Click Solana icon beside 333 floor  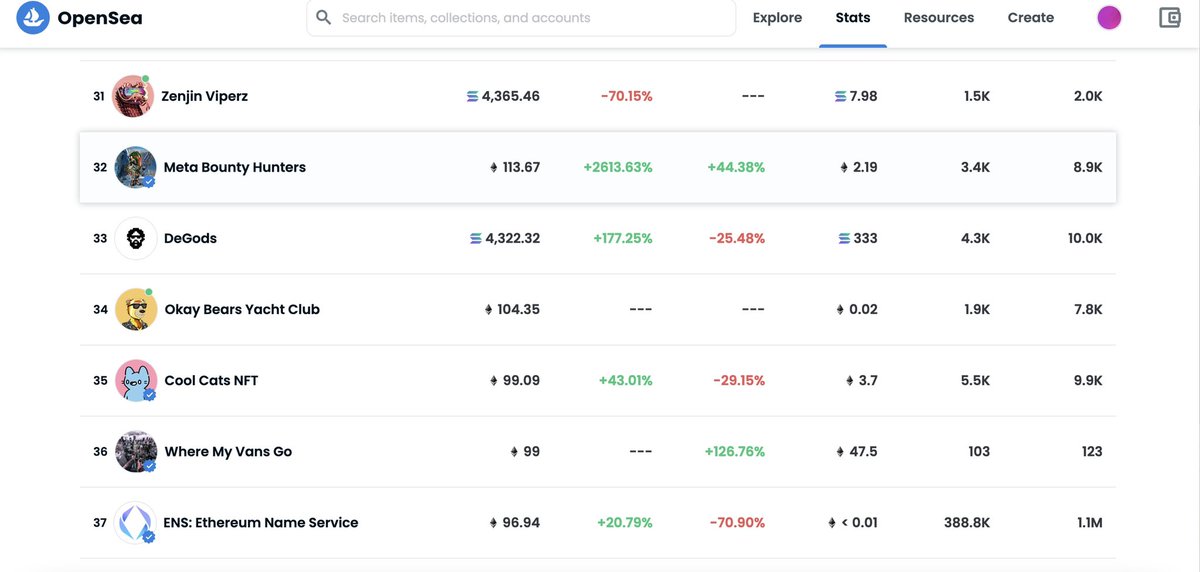844,239
